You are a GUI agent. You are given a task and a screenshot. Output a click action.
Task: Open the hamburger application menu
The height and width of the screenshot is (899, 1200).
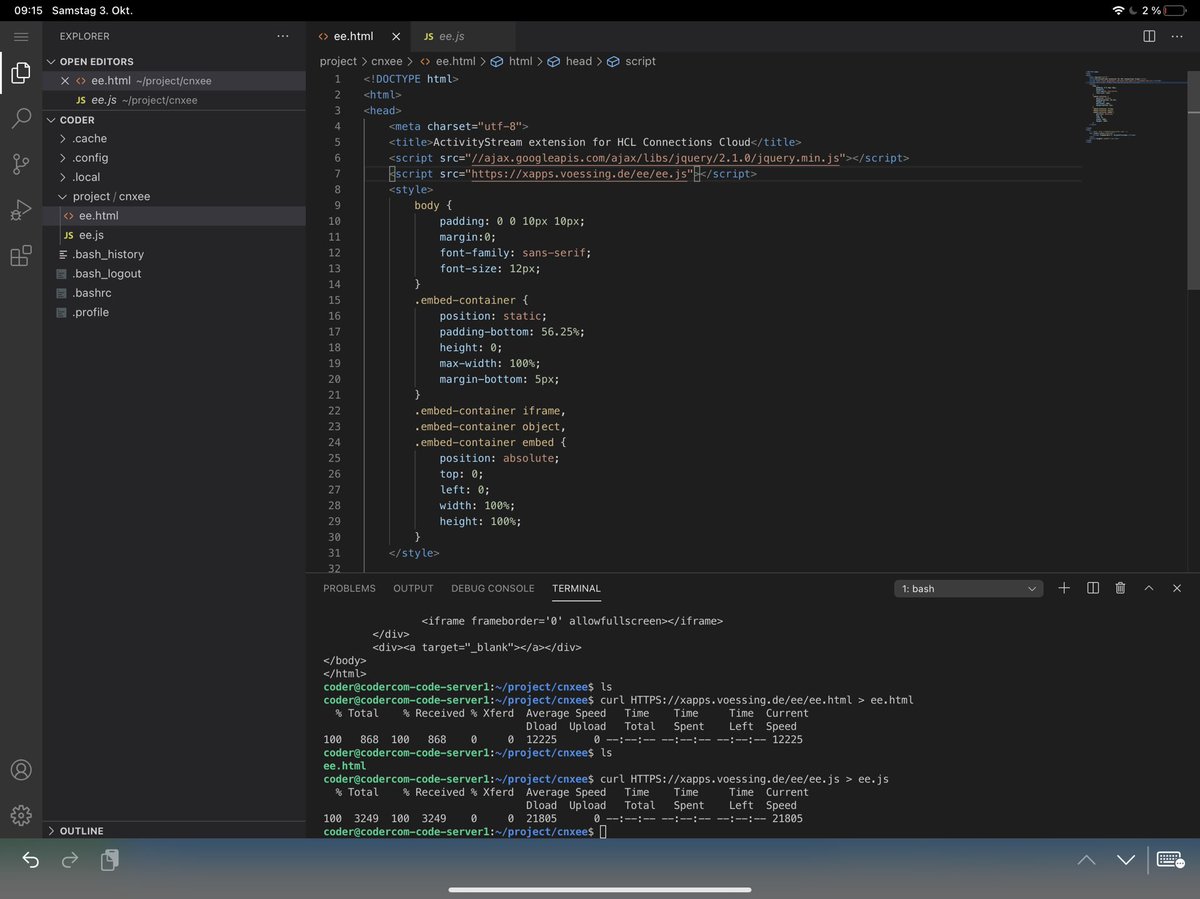click(21, 36)
